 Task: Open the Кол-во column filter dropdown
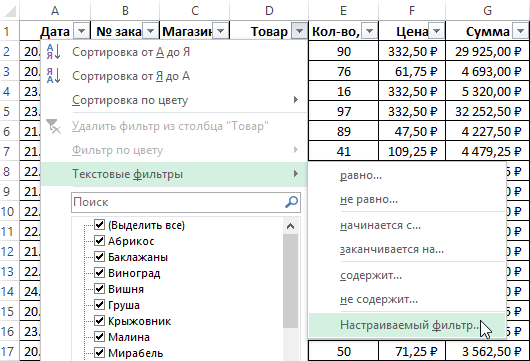[x=369, y=31]
